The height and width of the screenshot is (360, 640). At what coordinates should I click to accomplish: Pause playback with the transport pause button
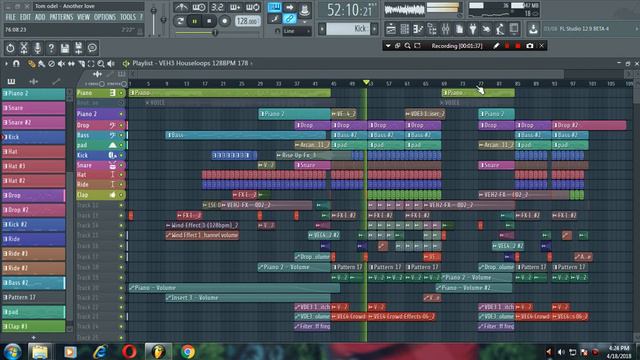(194, 21)
